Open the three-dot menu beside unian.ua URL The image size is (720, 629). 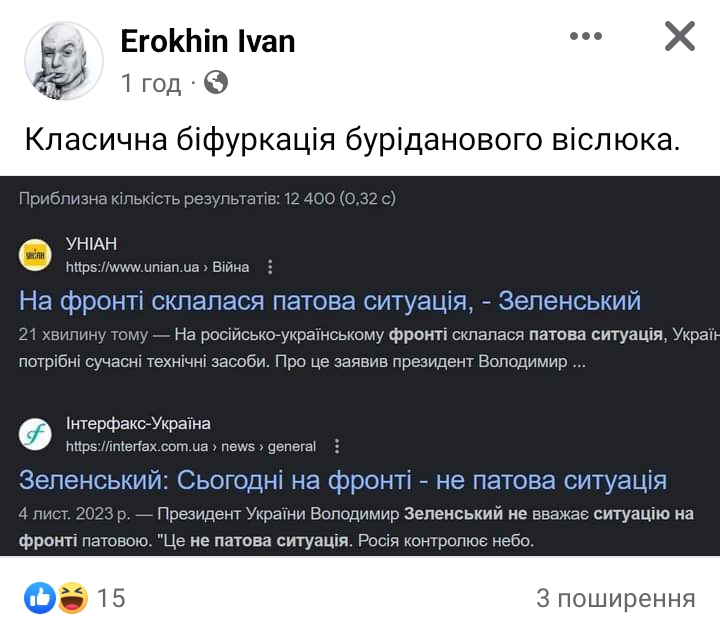coord(269,267)
